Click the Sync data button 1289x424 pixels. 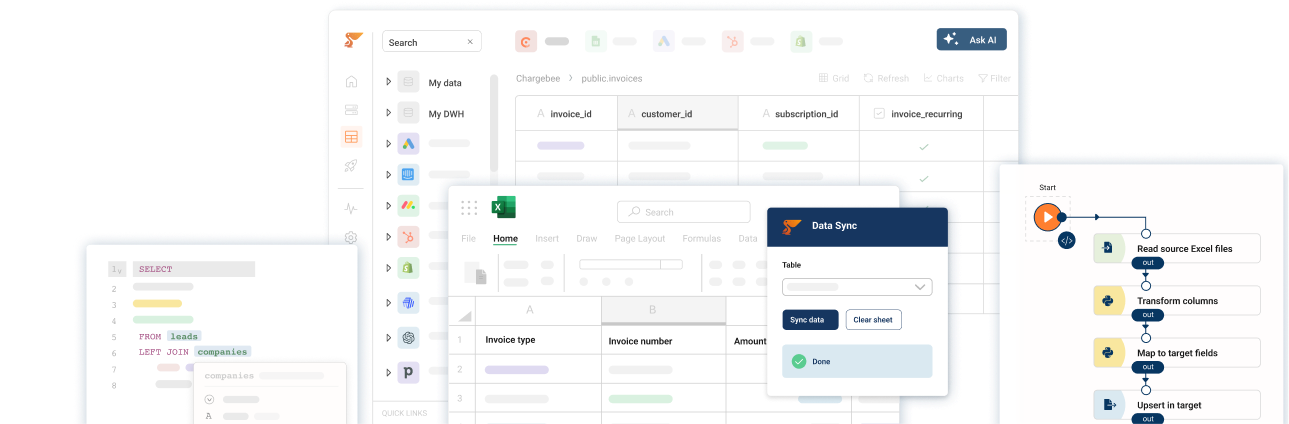pyautogui.click(x=810, y=320)
